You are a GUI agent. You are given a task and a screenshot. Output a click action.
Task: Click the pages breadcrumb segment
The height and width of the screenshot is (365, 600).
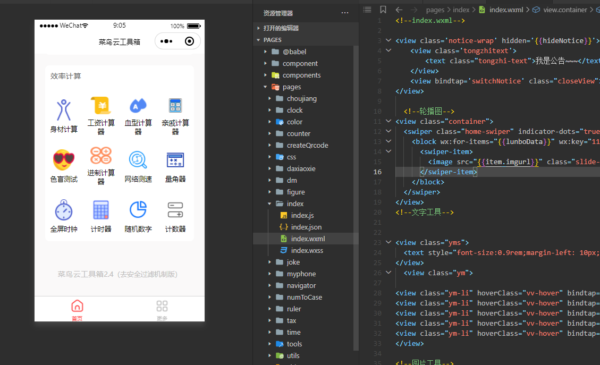(x=435, y=10)
